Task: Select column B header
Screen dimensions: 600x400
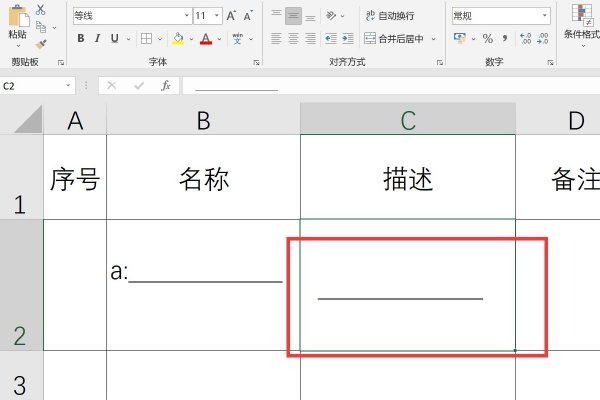Action: click(x=203, y=120)
